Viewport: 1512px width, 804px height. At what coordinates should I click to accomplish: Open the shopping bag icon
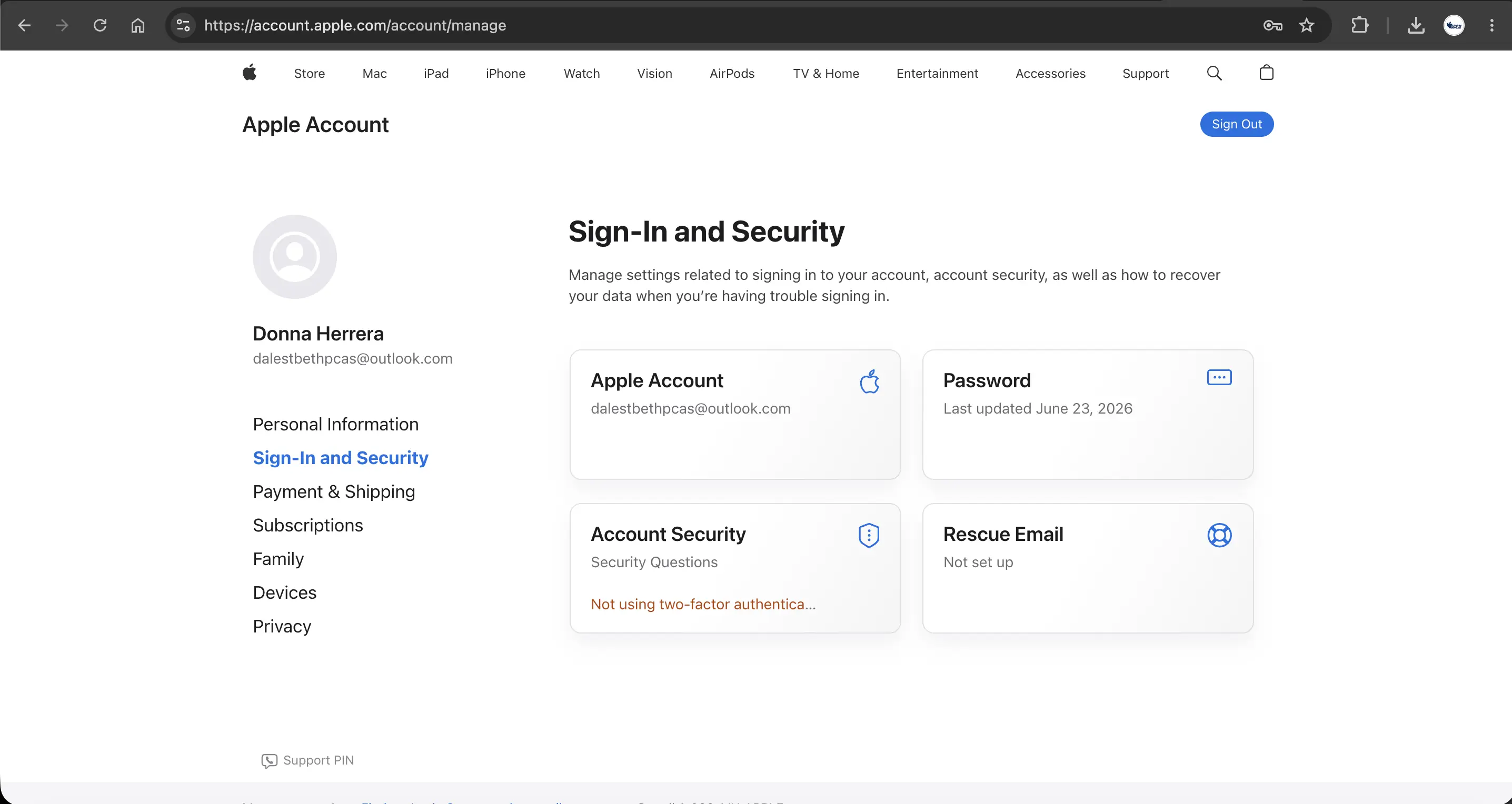pyautogui.click(x=1266, y=73)
